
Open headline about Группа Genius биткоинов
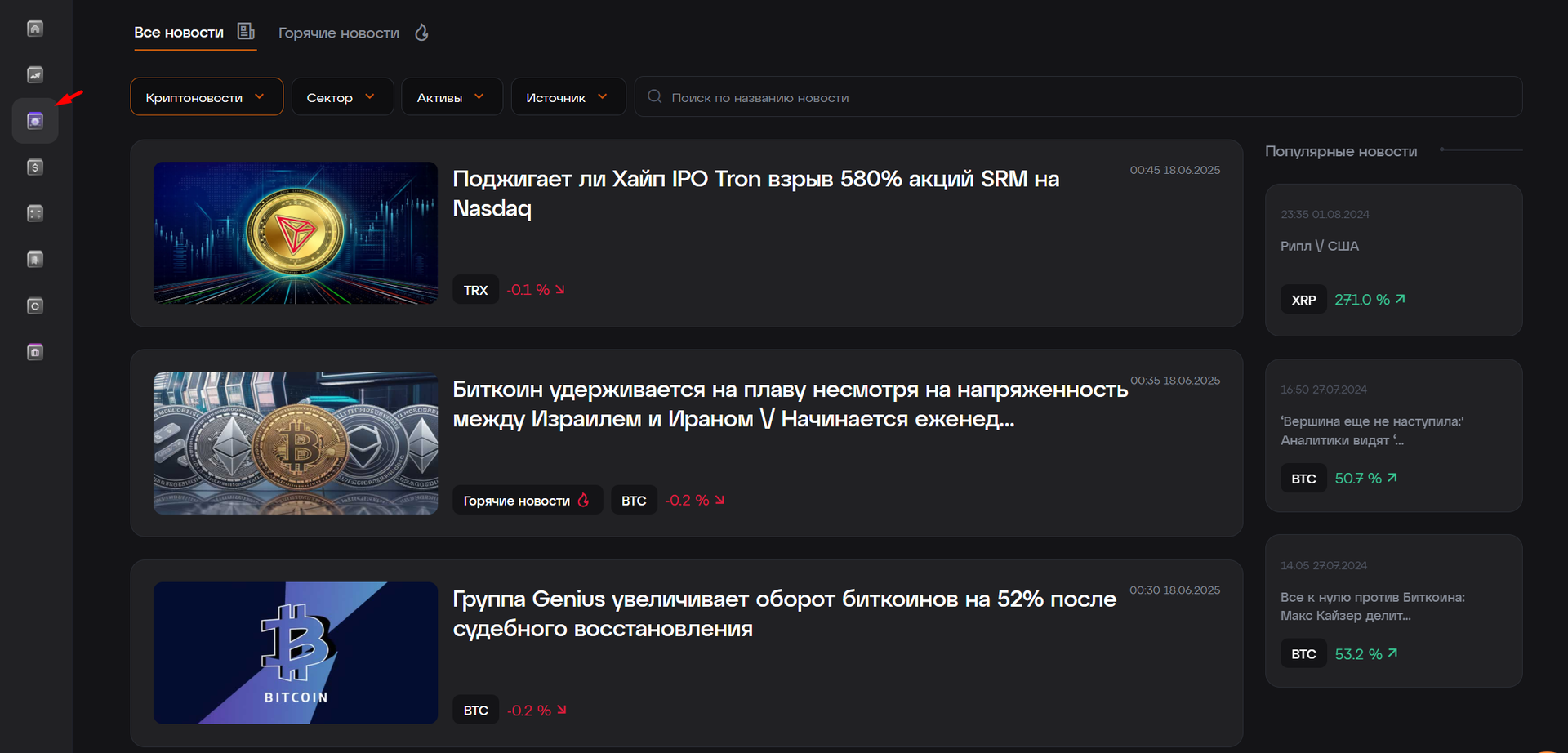tap(785, 614)
